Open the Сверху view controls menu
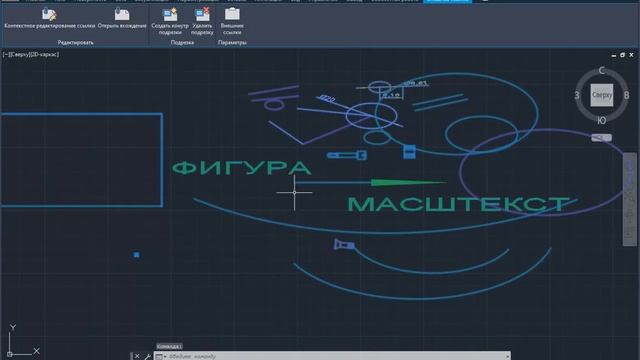640x360 pixels. click(20, 54)
